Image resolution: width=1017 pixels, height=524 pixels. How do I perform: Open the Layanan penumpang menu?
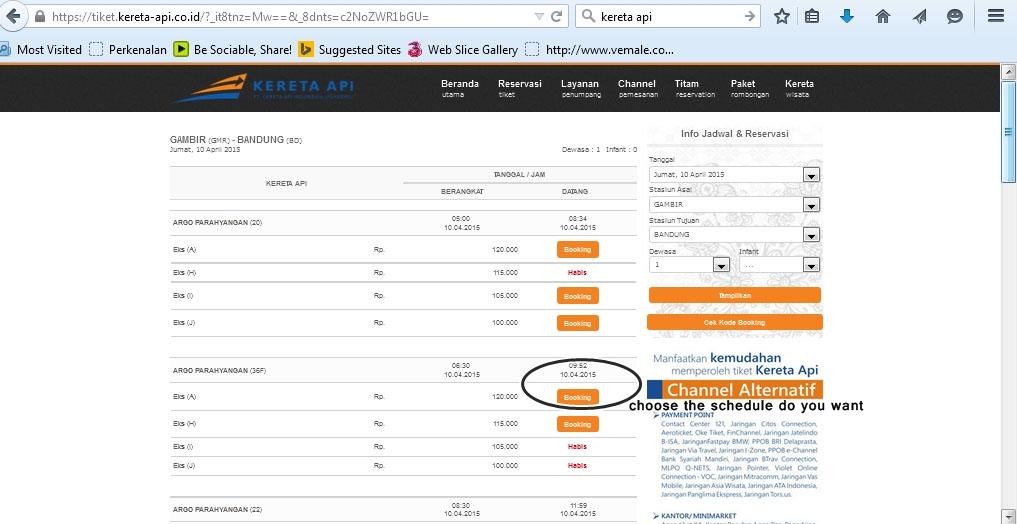point(580,88)
